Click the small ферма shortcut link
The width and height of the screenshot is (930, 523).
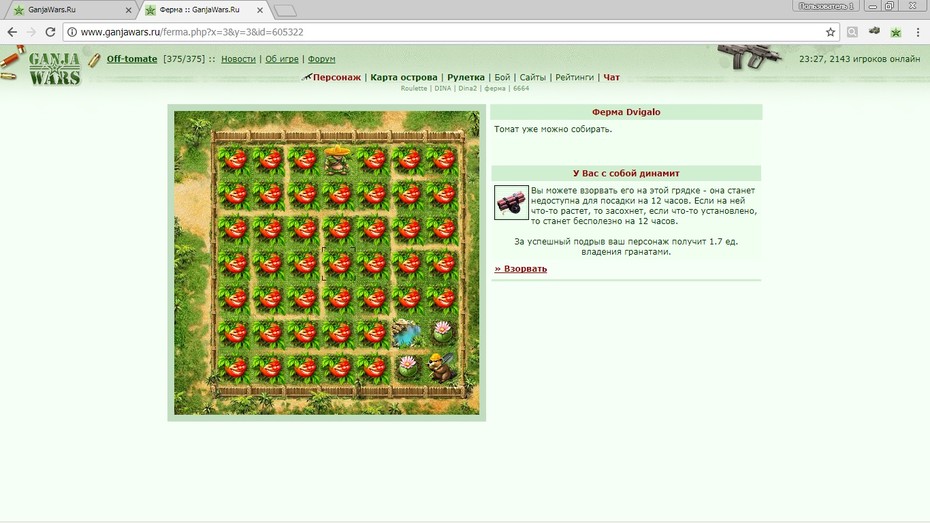[495, 88]
